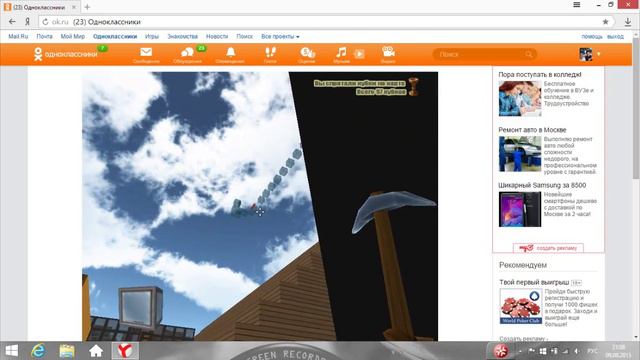Open Новости in the top bar

217,36
